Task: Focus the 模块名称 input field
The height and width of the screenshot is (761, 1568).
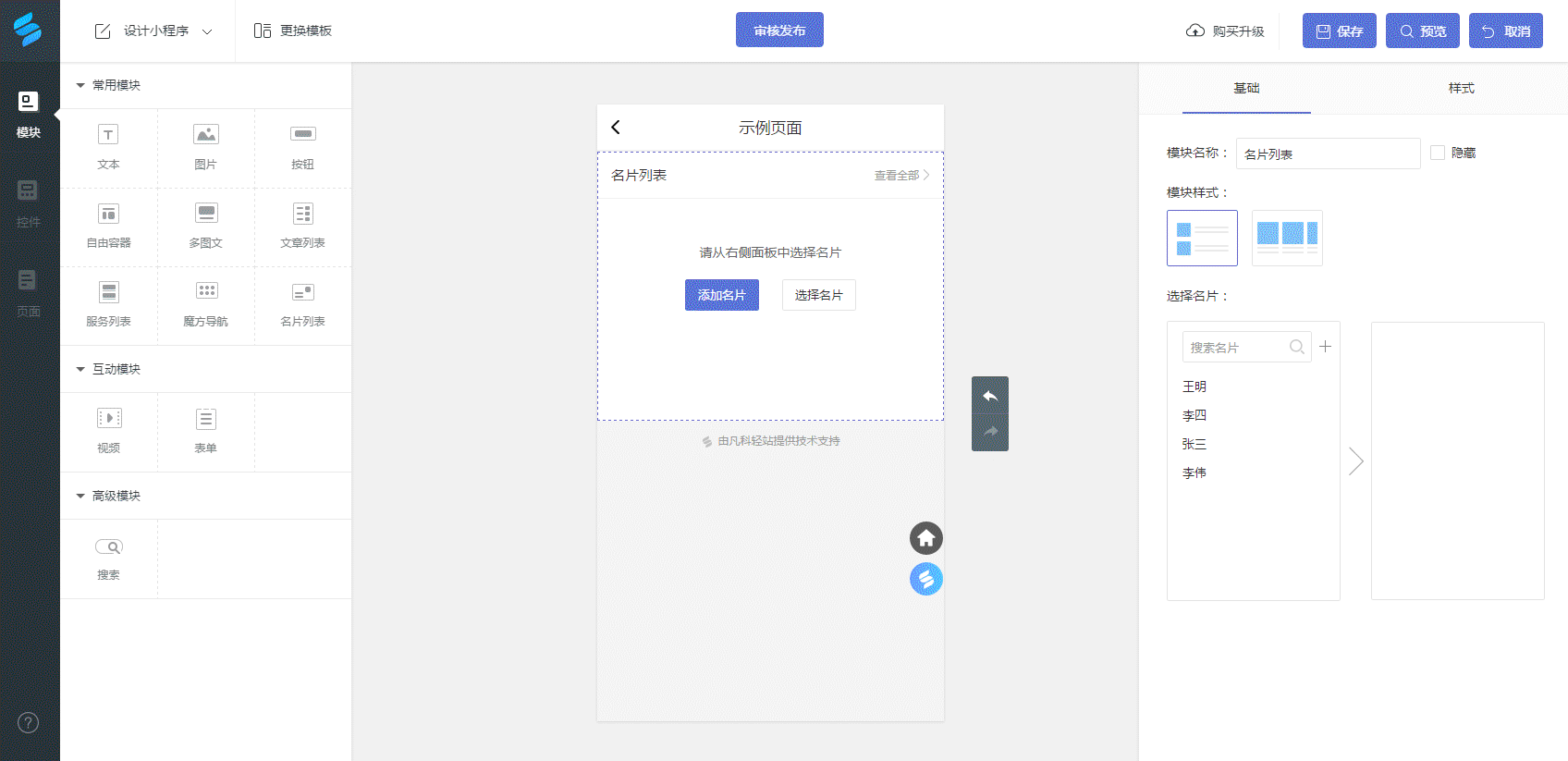Action: click(x=1329, y=153)
